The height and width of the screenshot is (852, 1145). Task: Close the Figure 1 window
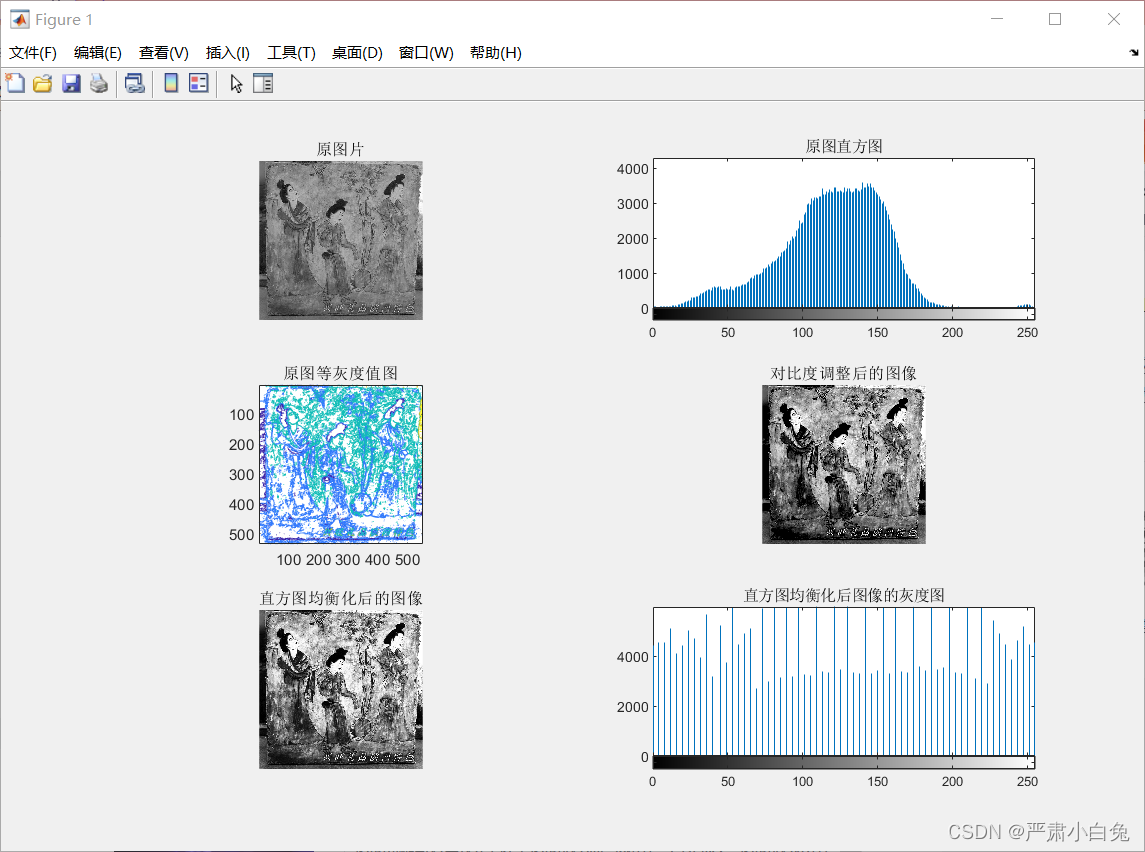[x=1114, y=20]
